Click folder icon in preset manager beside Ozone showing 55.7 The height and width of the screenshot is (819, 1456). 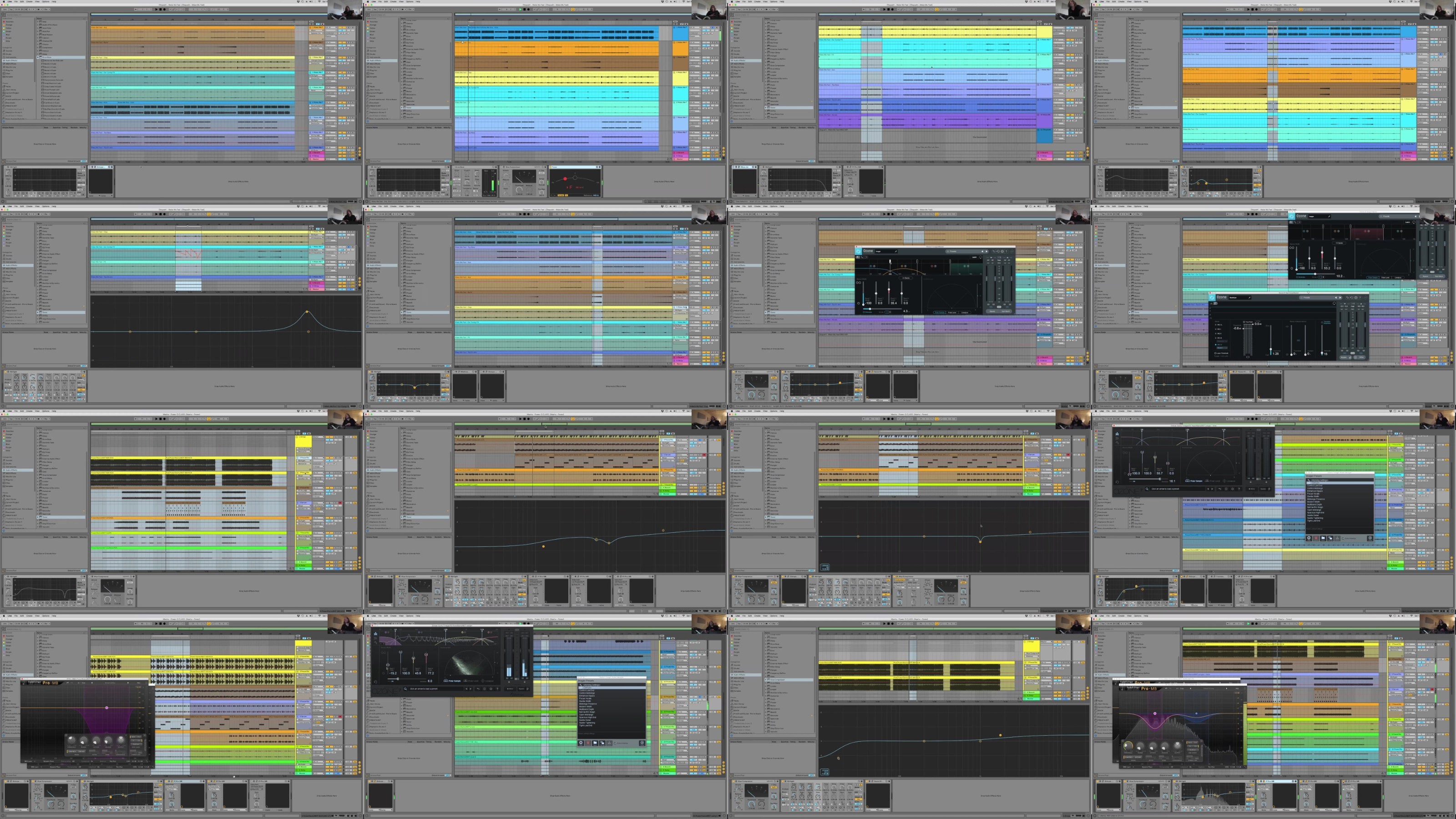(1323, 539)
